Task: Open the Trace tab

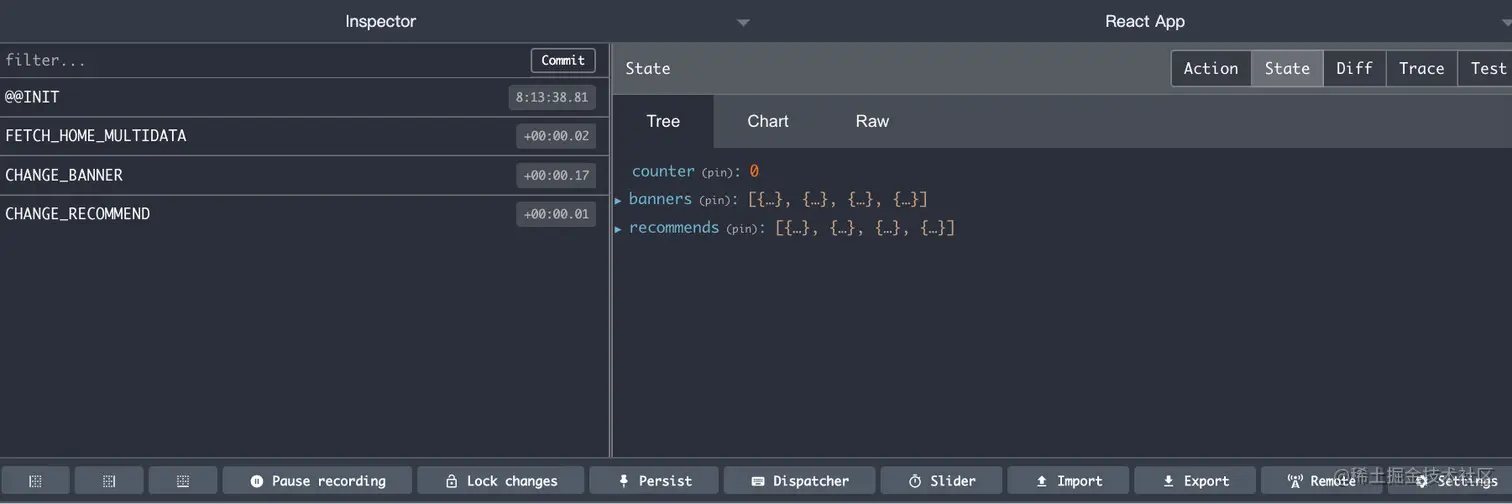Action: click(x=1421, y=68)
